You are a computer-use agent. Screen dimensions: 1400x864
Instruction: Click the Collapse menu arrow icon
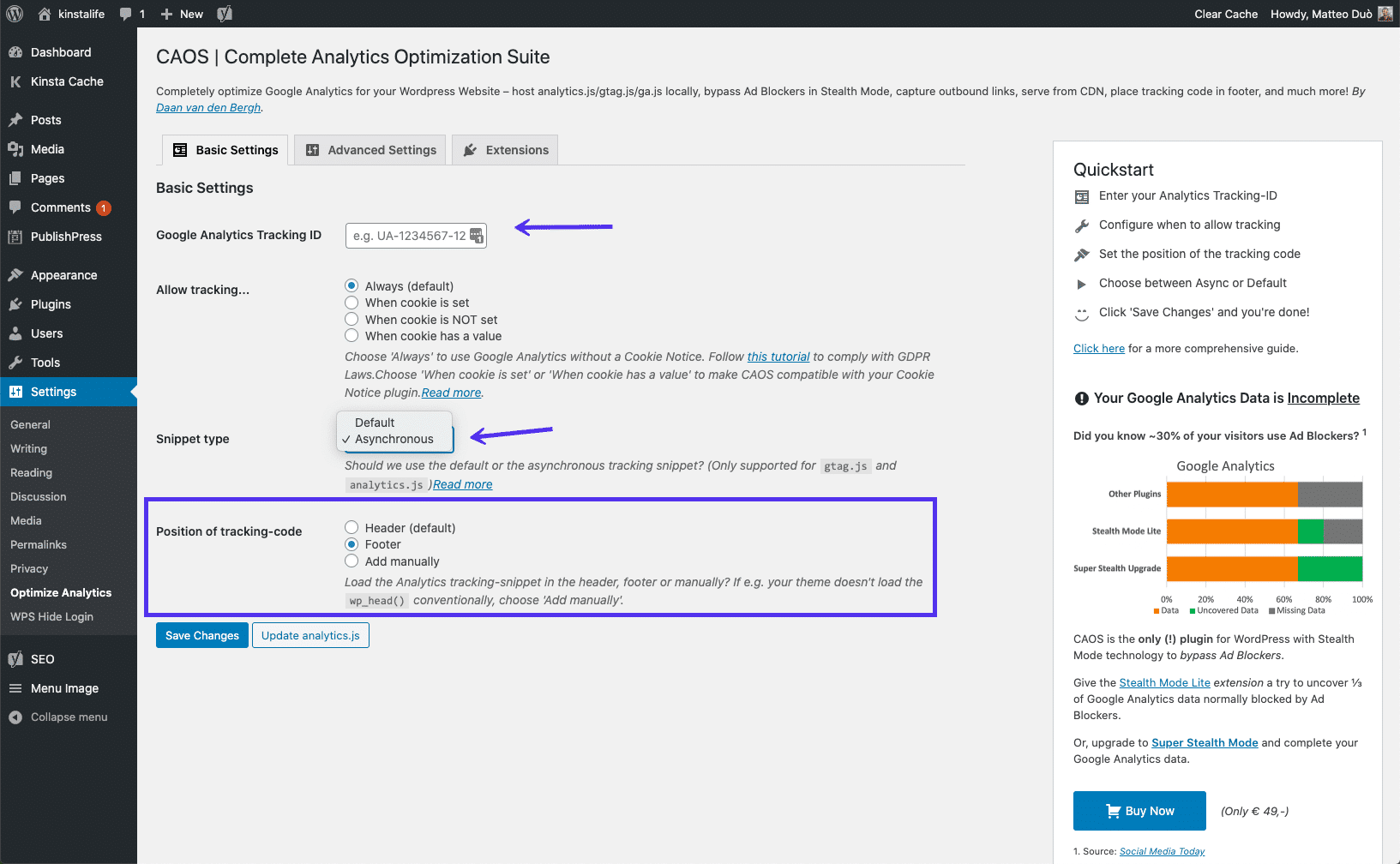15,717
